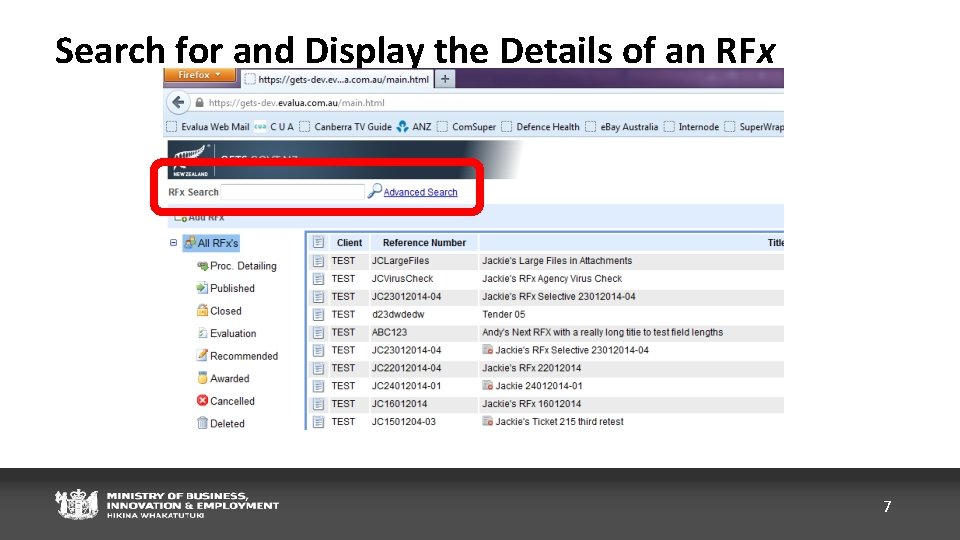The width and height of the screenshot is (960, 540).
Task: Open Jackie's RFx 16012014 title
Action: click(x=531, y=404)
